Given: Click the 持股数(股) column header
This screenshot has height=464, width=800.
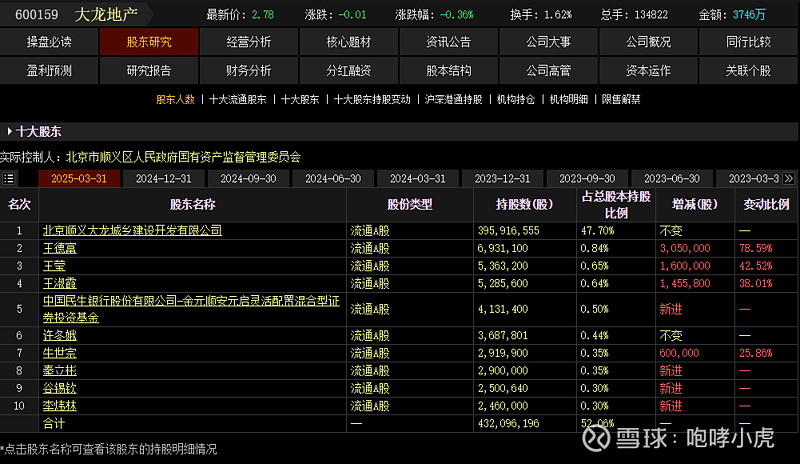Looking at the screenshot, I should pyautogui.click(x=524, y=205).
